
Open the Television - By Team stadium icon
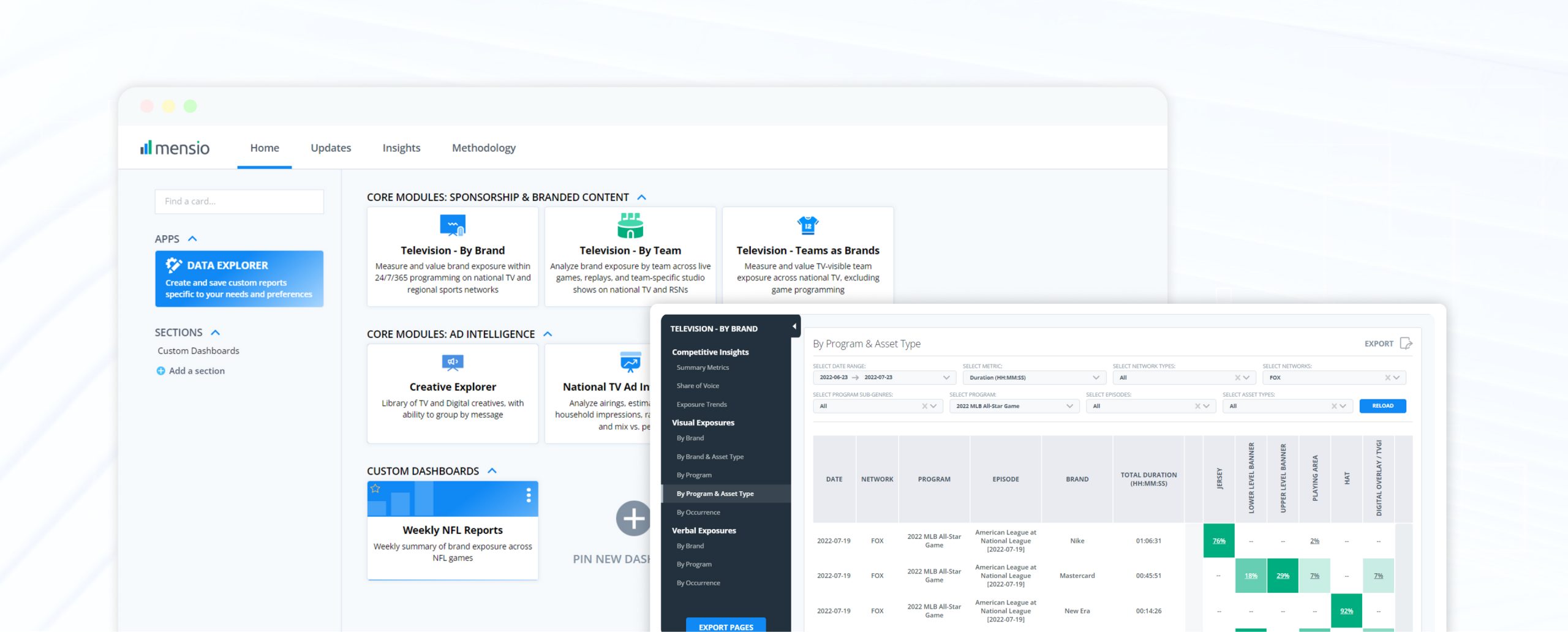[x=630, y=225]
